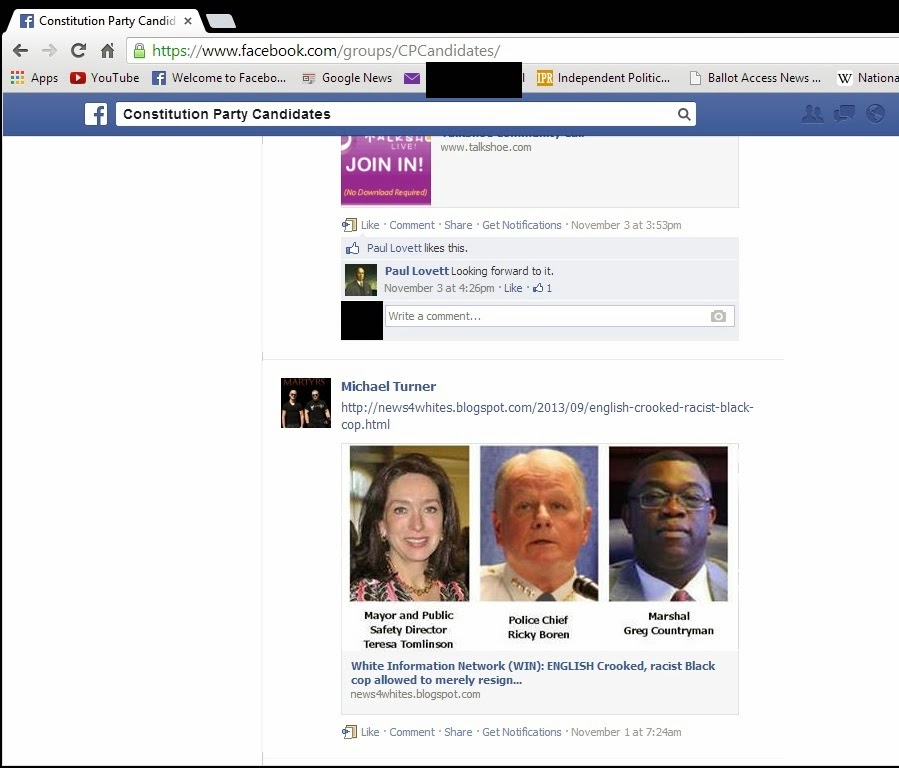Image resolution: width=899 pixels, height=768 pixels.
Task: Get Notifications for Michael Turner's post
Action: pos(522,732)
